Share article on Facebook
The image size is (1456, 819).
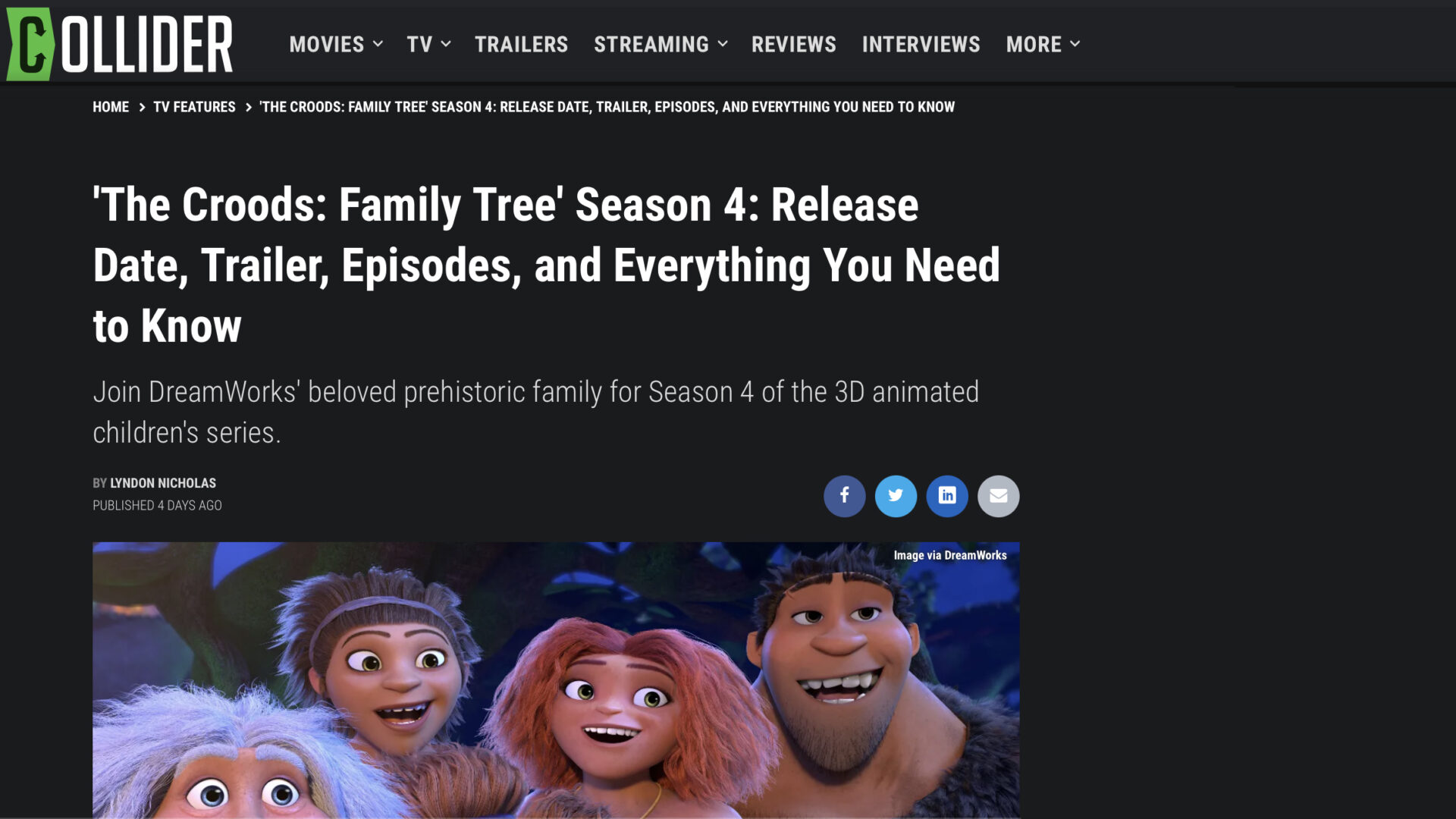844,496
